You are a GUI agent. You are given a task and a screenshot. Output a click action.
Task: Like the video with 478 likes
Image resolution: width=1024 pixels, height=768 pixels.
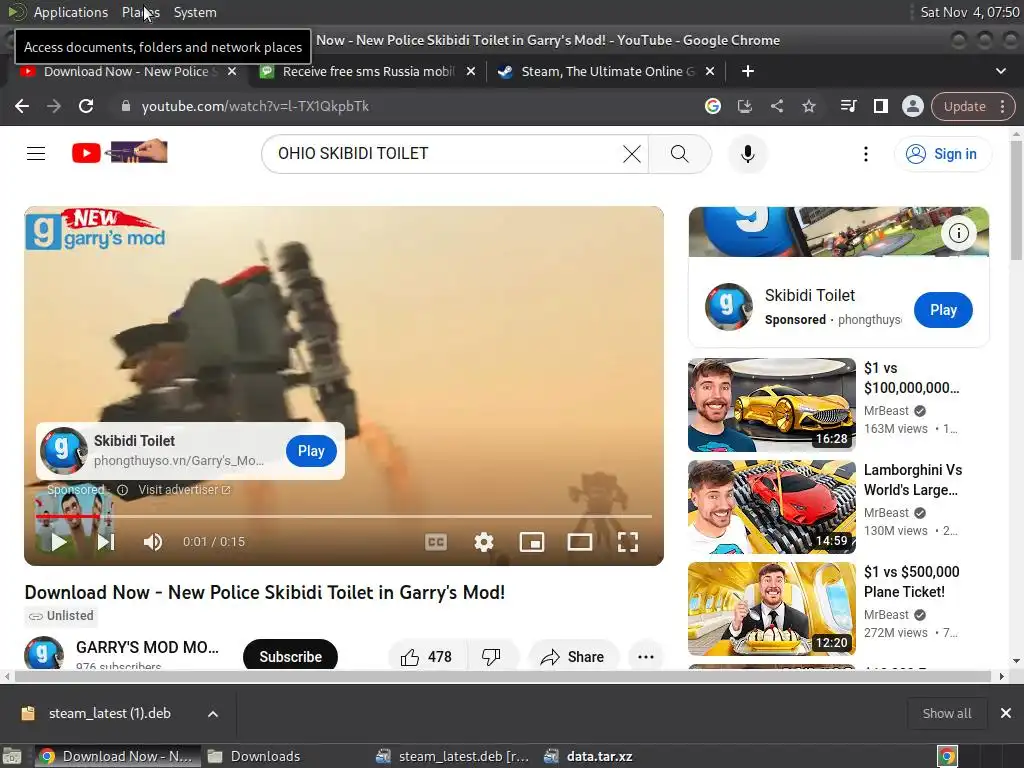[x=426, y=657]
